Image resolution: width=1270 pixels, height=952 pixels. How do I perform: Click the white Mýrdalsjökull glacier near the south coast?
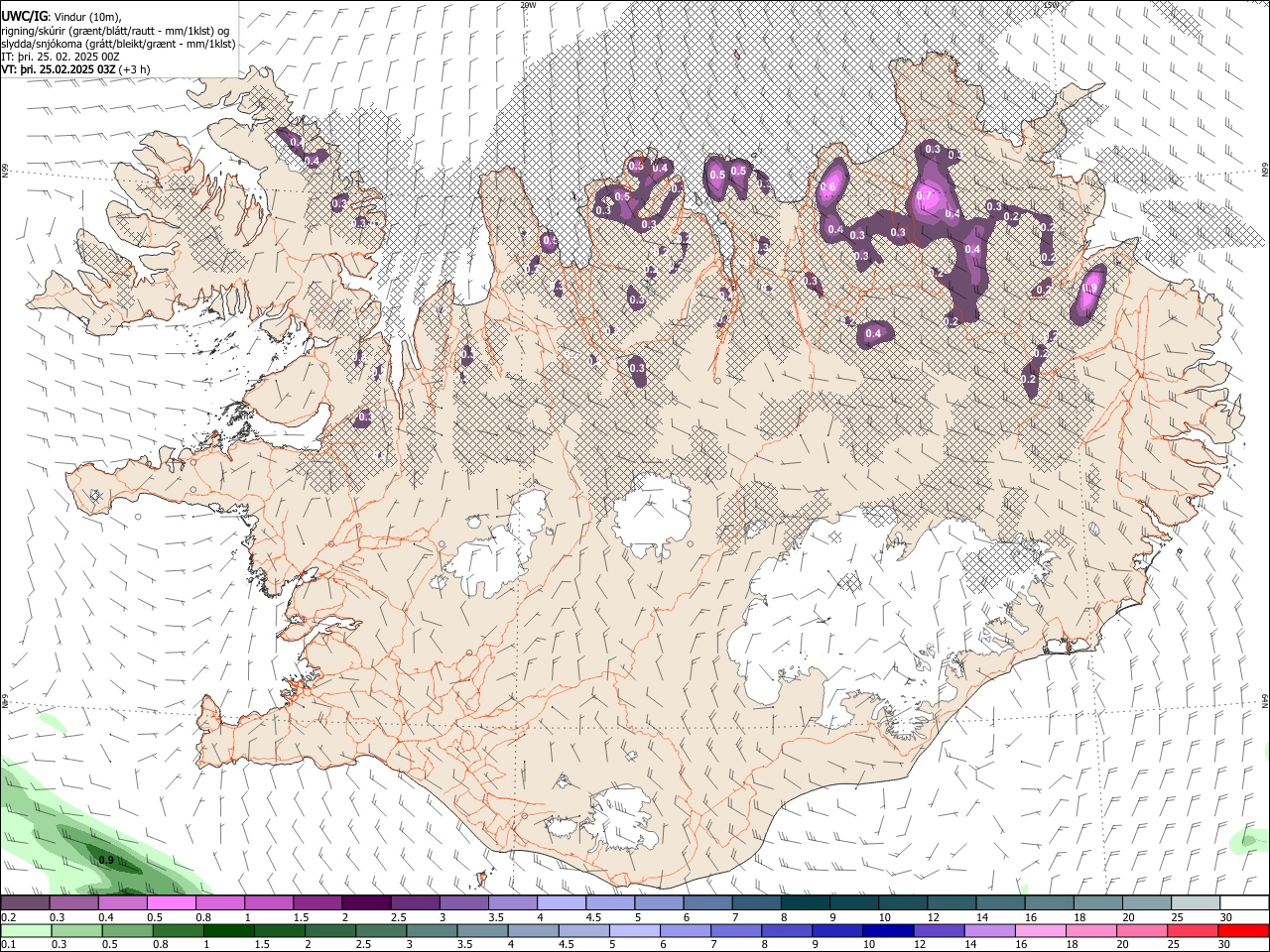[x=620, y=818]
